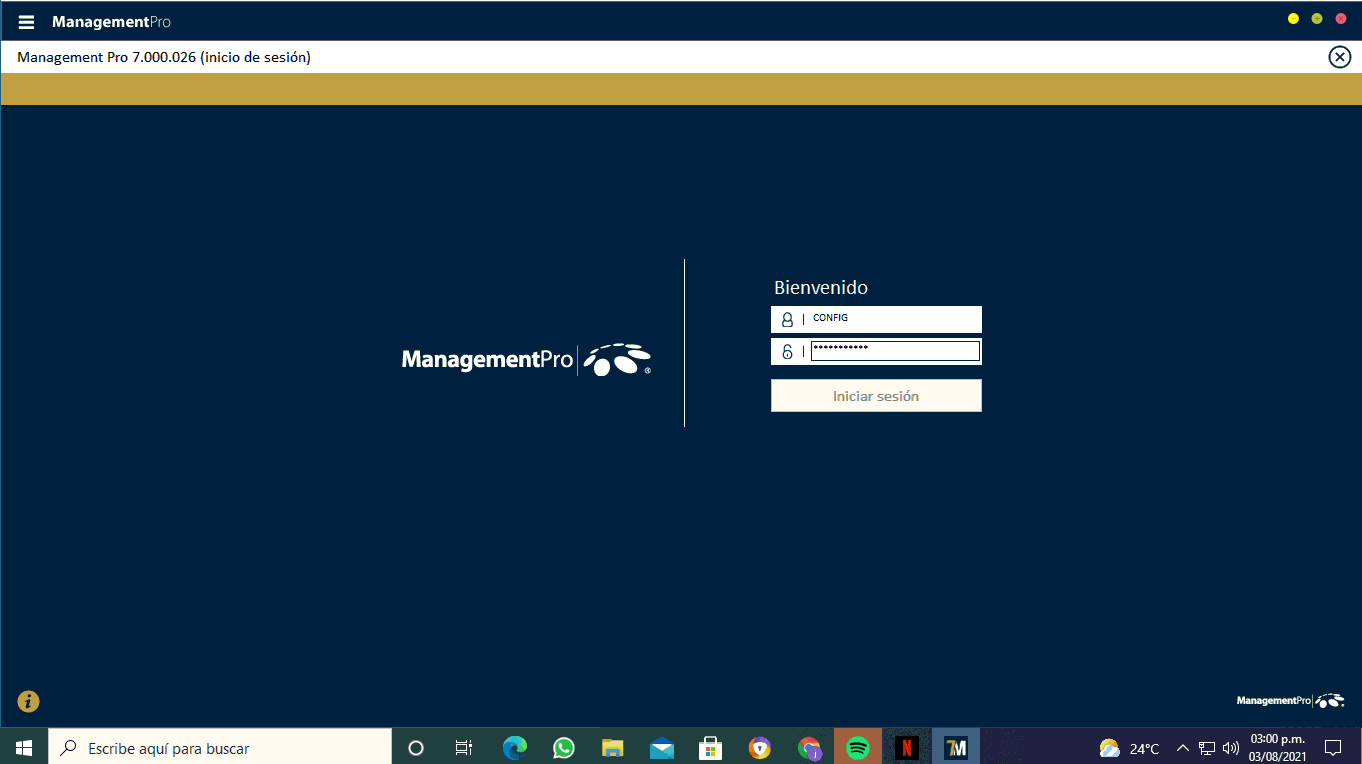Expand the hidden system tray icons chevron
The image size is (1362, 764).
pos(1182,747)
